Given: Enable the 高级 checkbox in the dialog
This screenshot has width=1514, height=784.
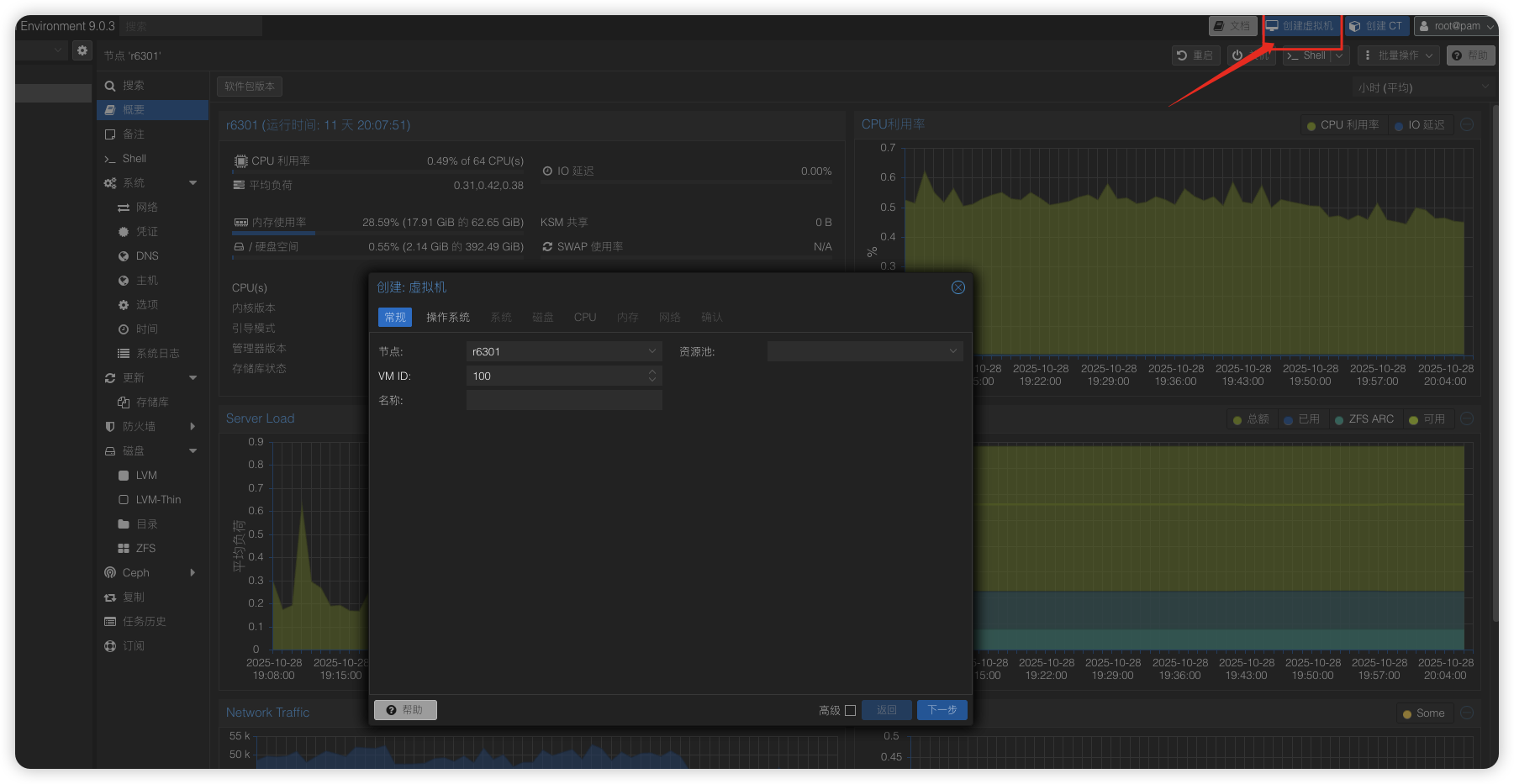Looking at the screenshot, I should point(850,710).
